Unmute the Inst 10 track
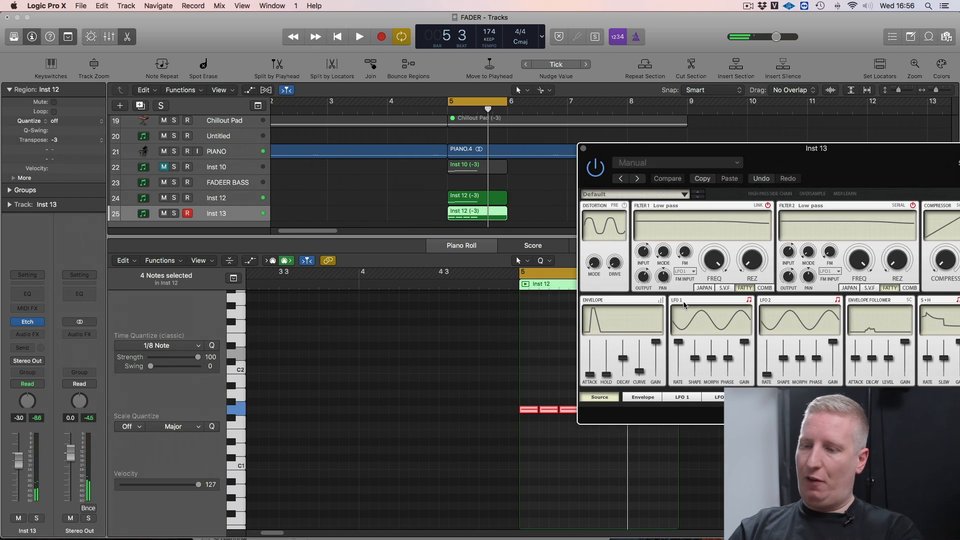Image resolution: width=960 pixels, height=540 pixels. (163, 167)
